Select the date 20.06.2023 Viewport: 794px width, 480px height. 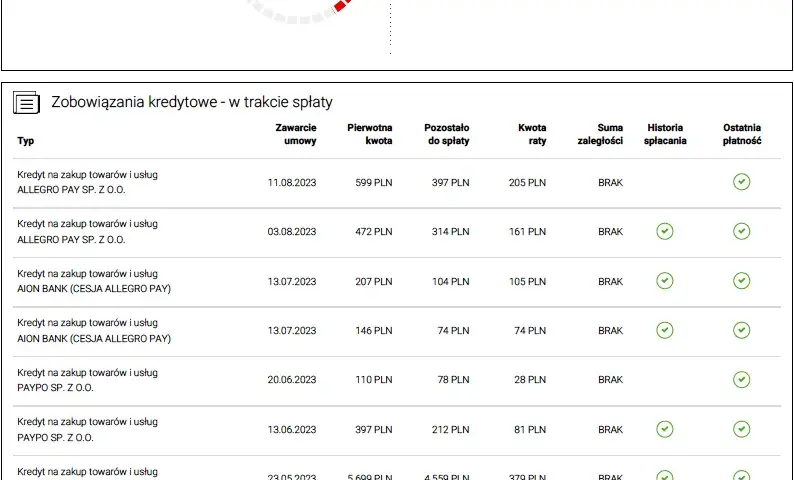(x=292, y=380)
